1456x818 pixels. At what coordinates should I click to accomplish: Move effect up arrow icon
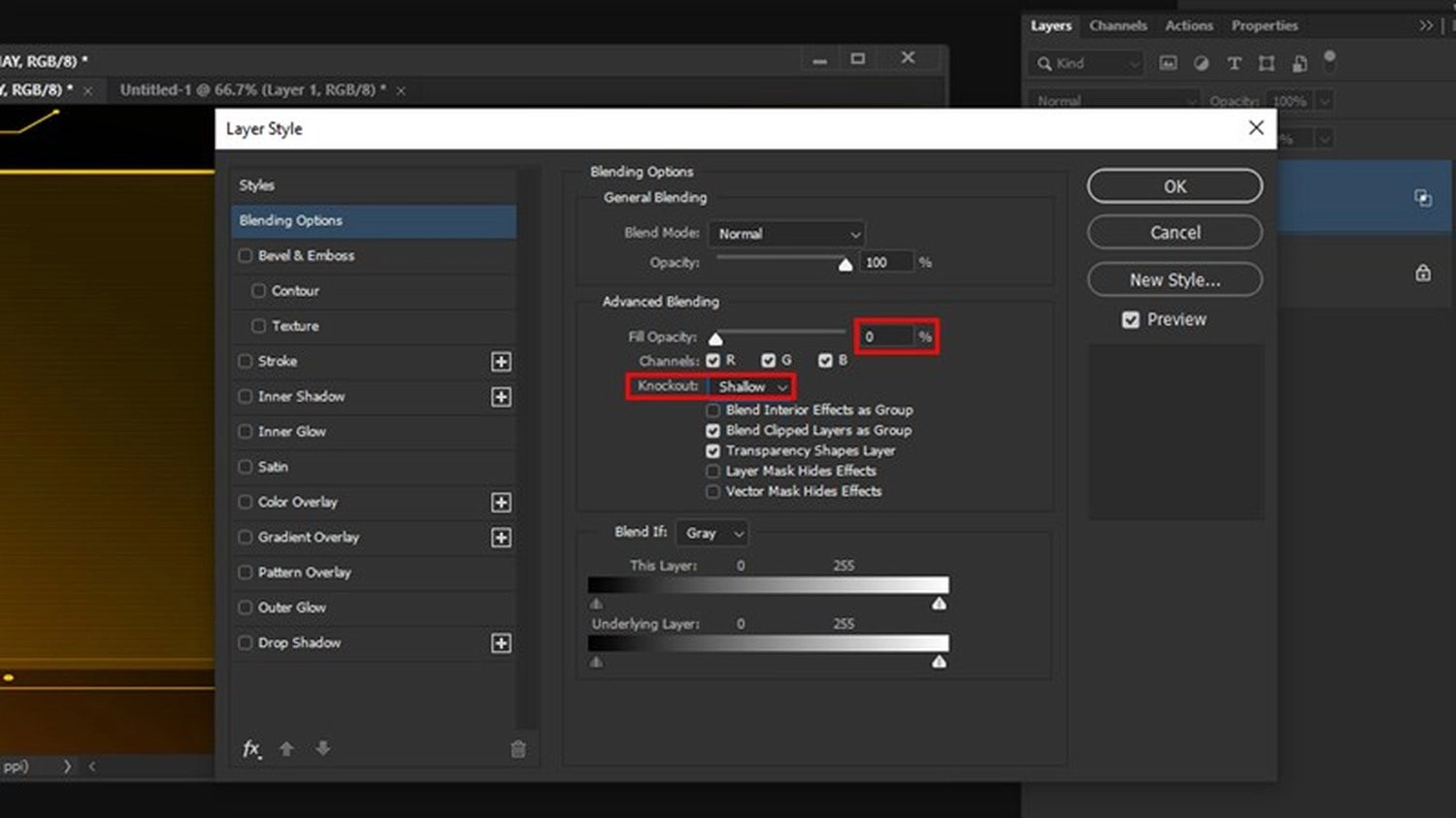[286, 748]
